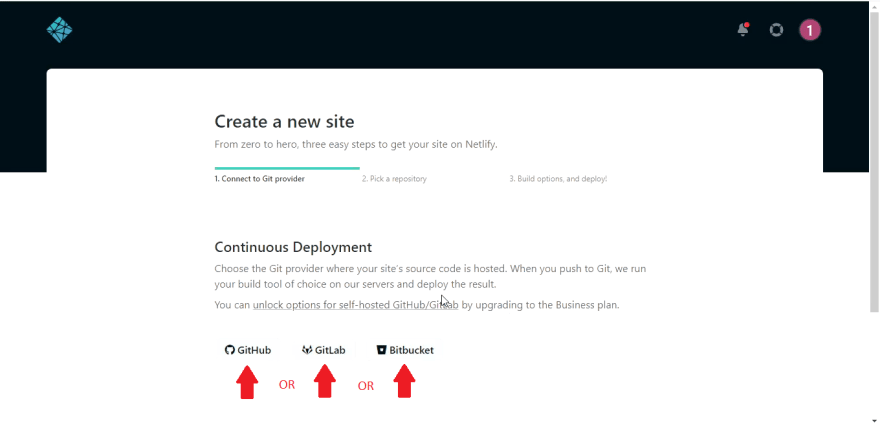Connect with the GitLab button

324,350
